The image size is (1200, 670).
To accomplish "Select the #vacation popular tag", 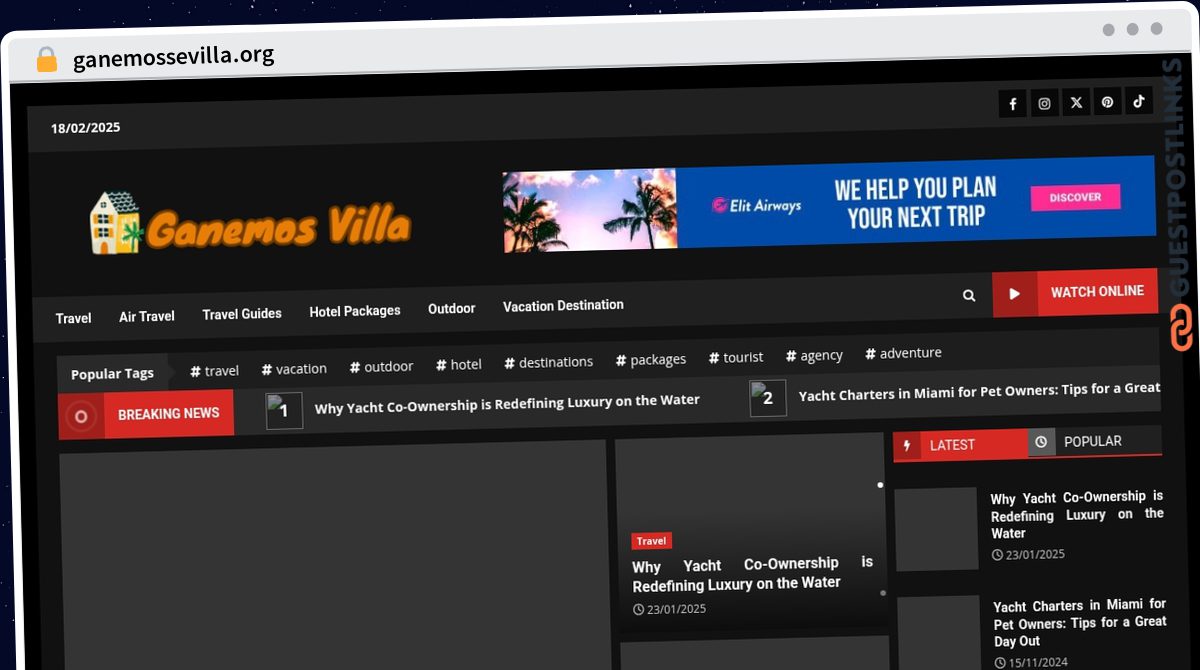I will 294,369.
